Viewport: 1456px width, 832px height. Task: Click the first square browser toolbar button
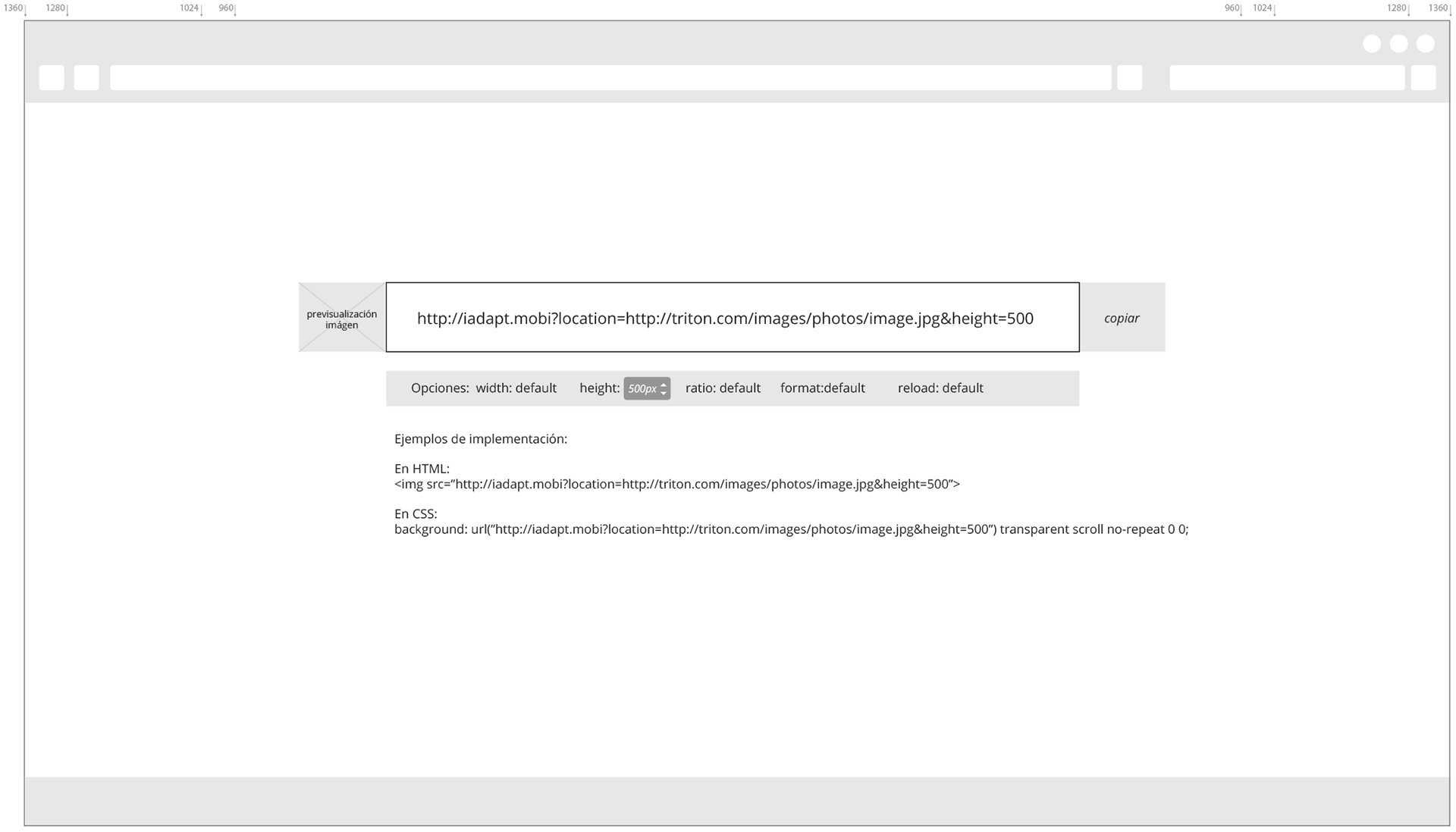pyautogui.click(x=52, y=77)
